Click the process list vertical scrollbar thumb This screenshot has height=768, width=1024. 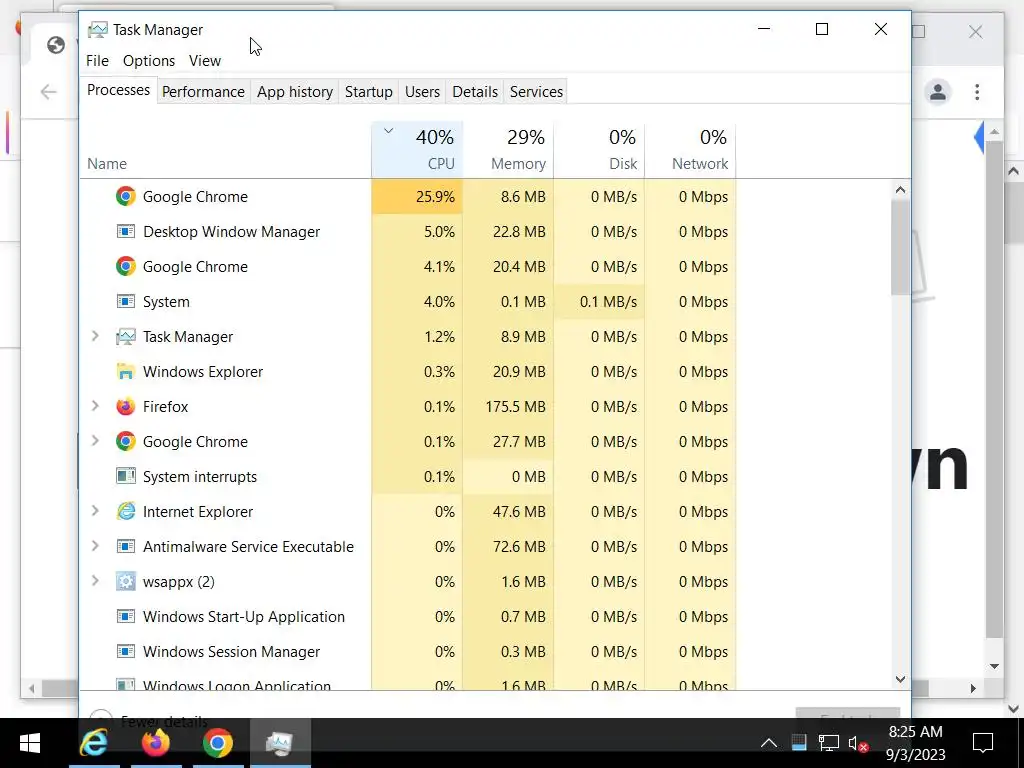point(900,247)
